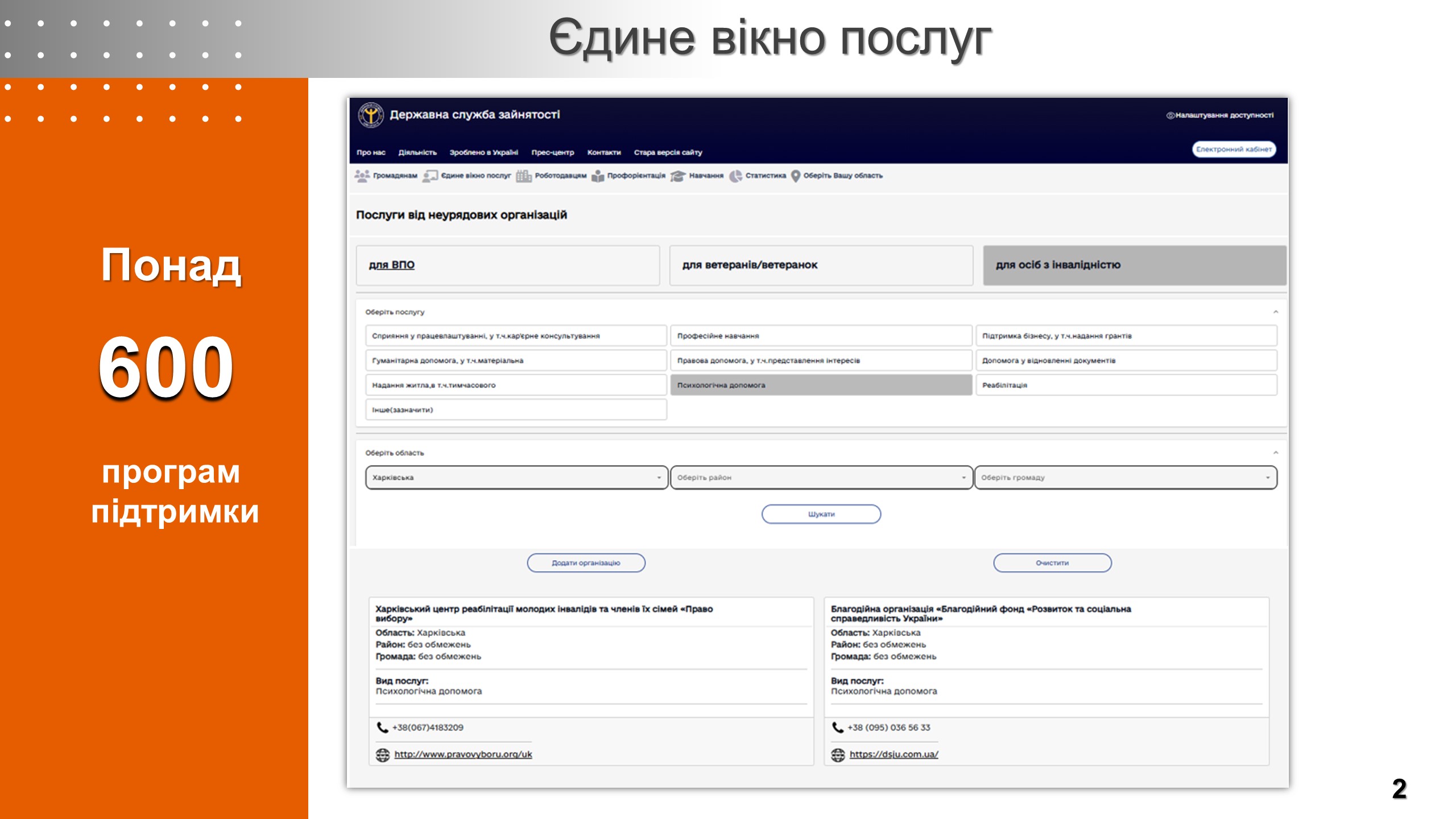Click the location pin region icon
Viewport: 1456px width, 819px height.
(796, 176)
